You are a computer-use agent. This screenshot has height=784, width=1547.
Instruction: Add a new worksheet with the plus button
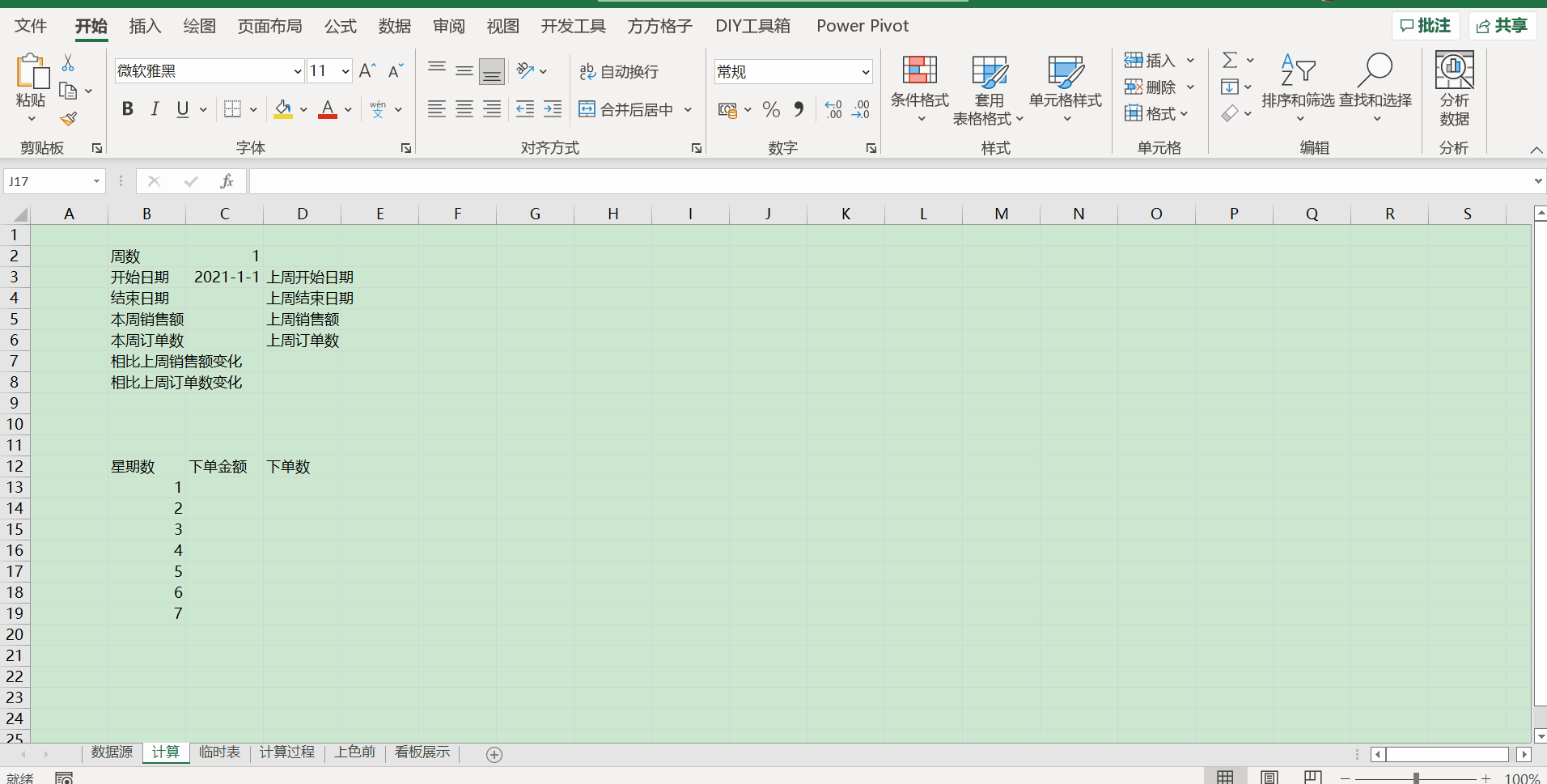pyautogui.click(x=493, y=753)
